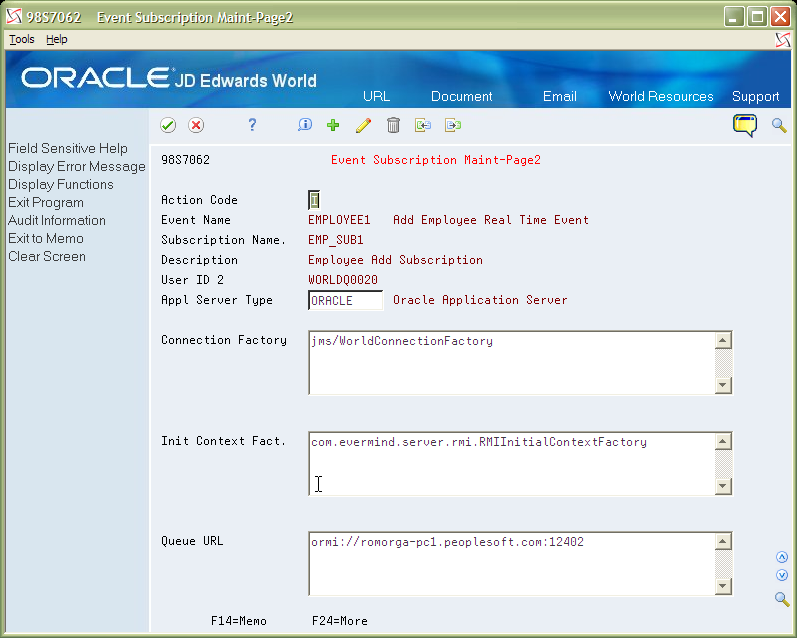The width and height of the screenshot is (797, 638).
Task: Select Display Functions in sidebar
Action: click(60, 185)
